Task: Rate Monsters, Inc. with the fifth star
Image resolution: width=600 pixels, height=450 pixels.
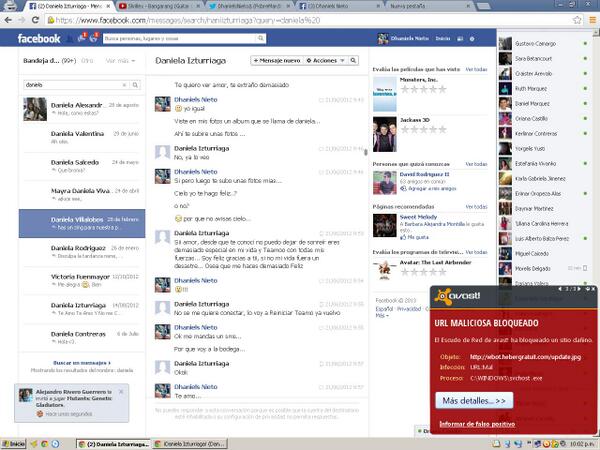Action: click(x=442, y=89)
